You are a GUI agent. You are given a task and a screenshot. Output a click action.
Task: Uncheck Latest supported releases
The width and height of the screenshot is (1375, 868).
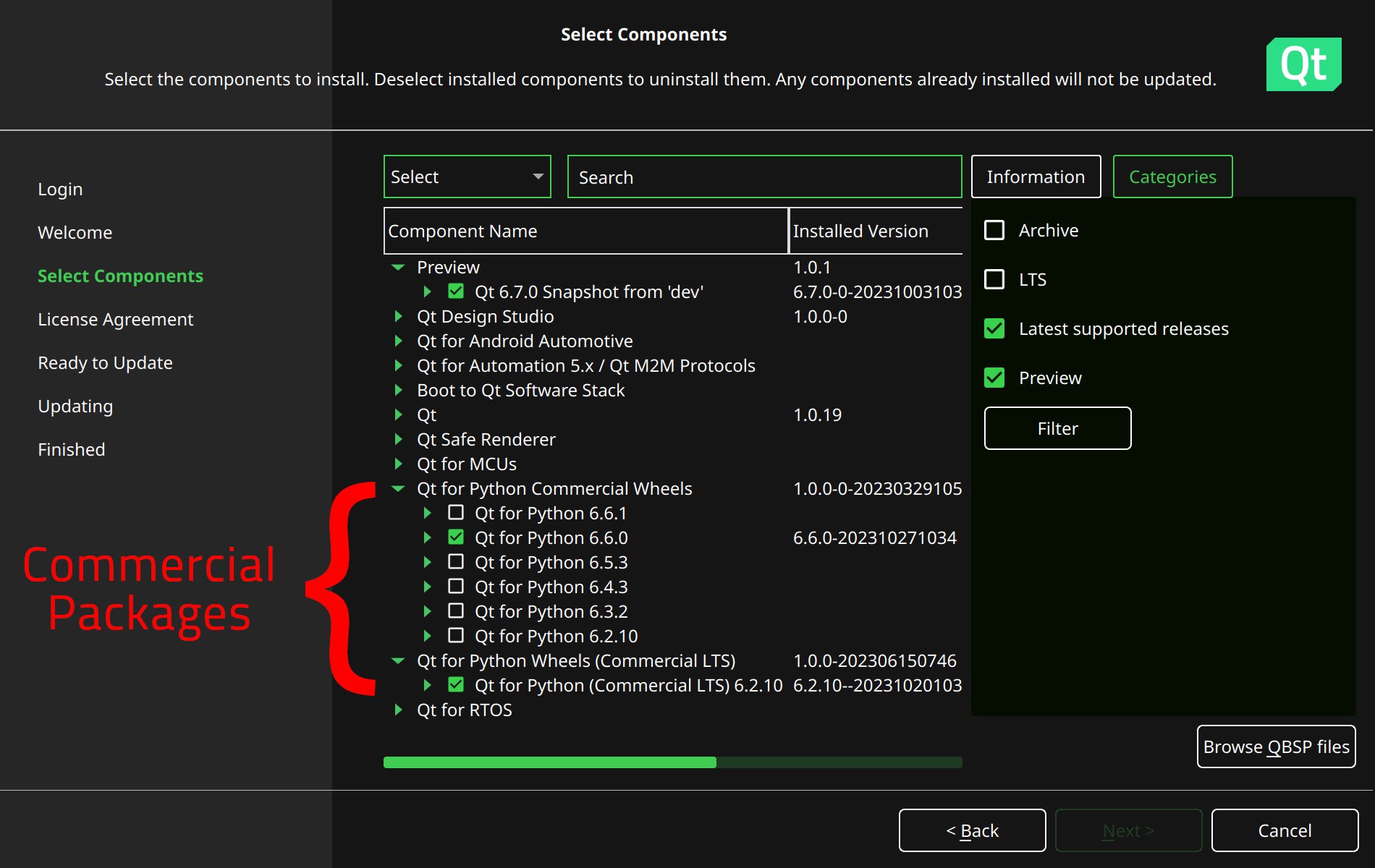tap(994, 329)
